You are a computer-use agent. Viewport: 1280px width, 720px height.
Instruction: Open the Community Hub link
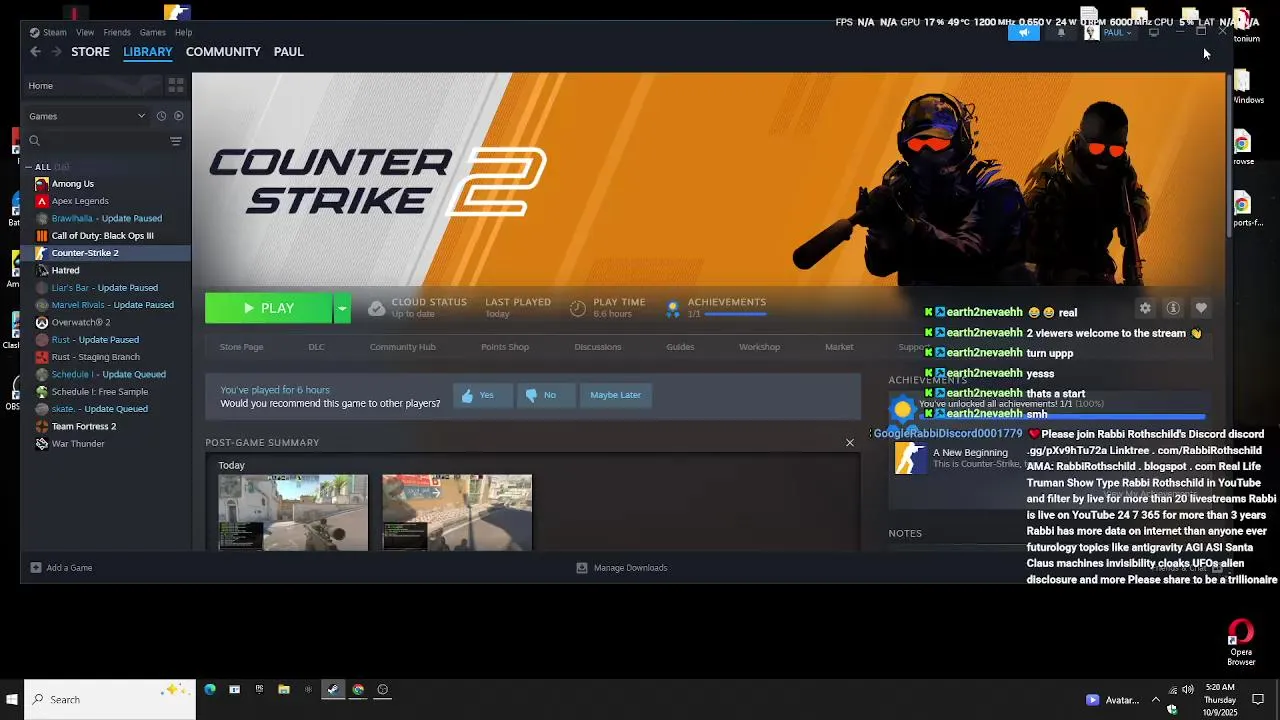tap(402, 347)
